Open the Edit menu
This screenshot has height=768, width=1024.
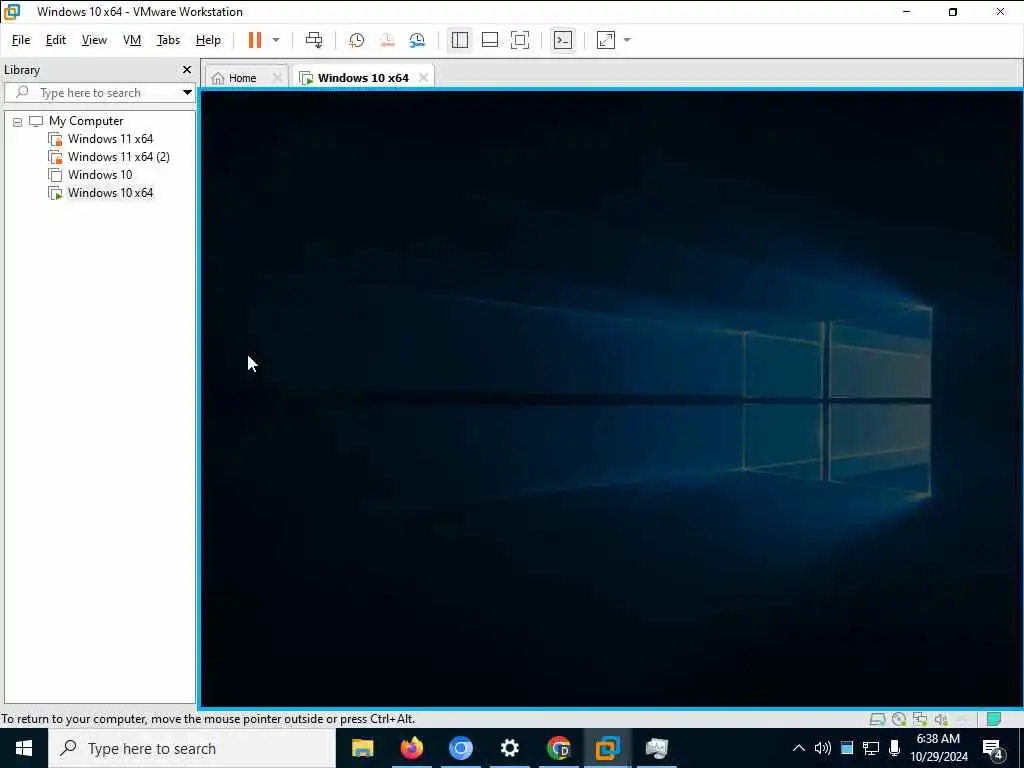[x=56, y=40]
